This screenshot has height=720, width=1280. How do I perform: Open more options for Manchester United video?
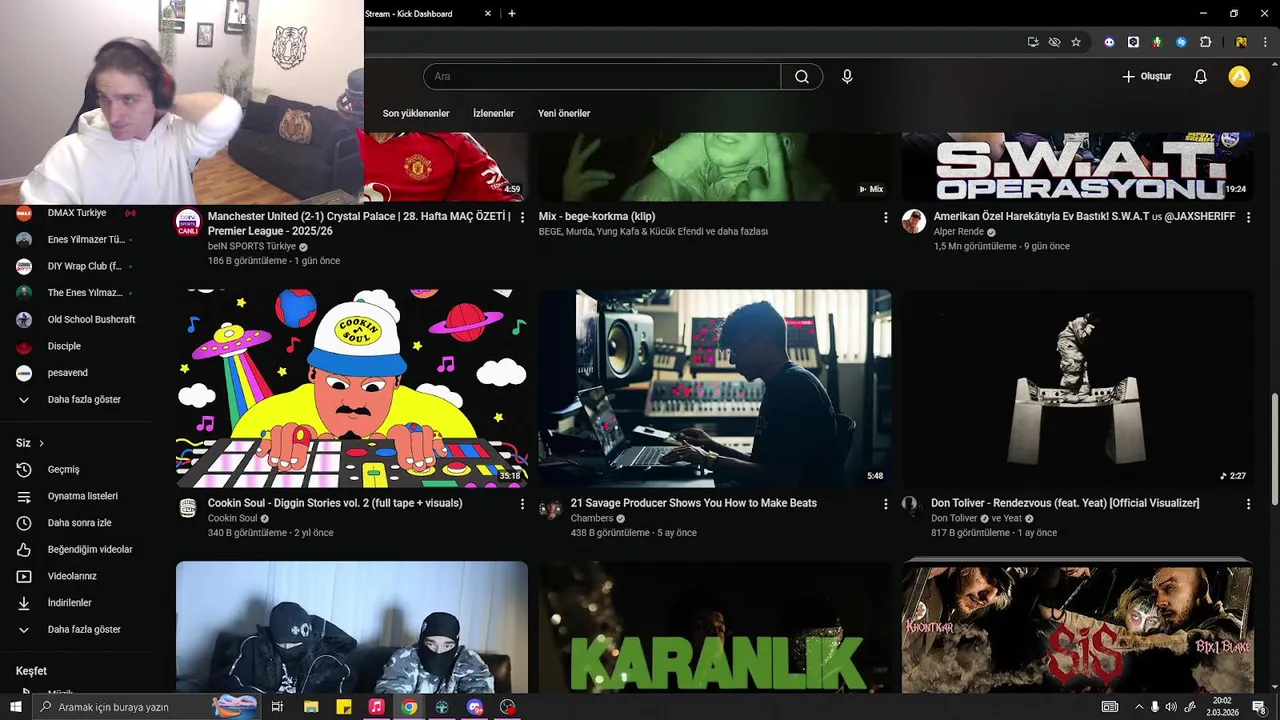[x=522, y=217]
